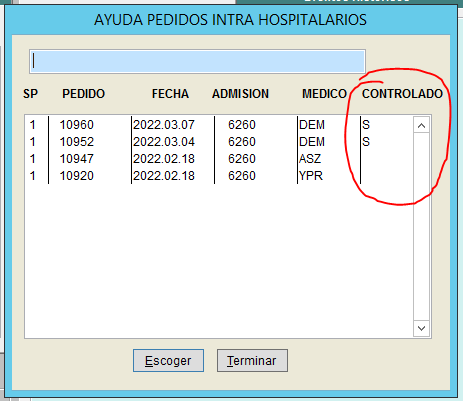The width and height of the screenshot is (463, 401).
Task: Click the Terminar button
Action: pos(252,360)
